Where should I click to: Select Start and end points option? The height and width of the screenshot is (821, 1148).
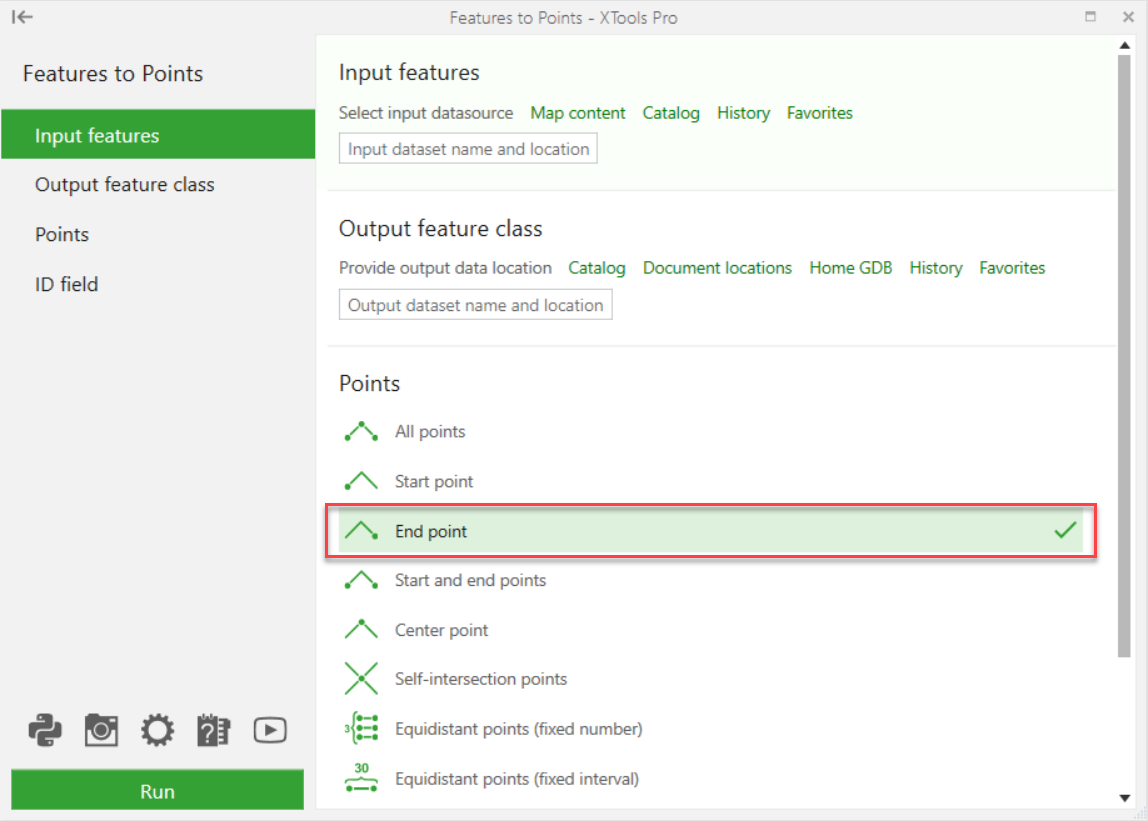pos(470,581)
